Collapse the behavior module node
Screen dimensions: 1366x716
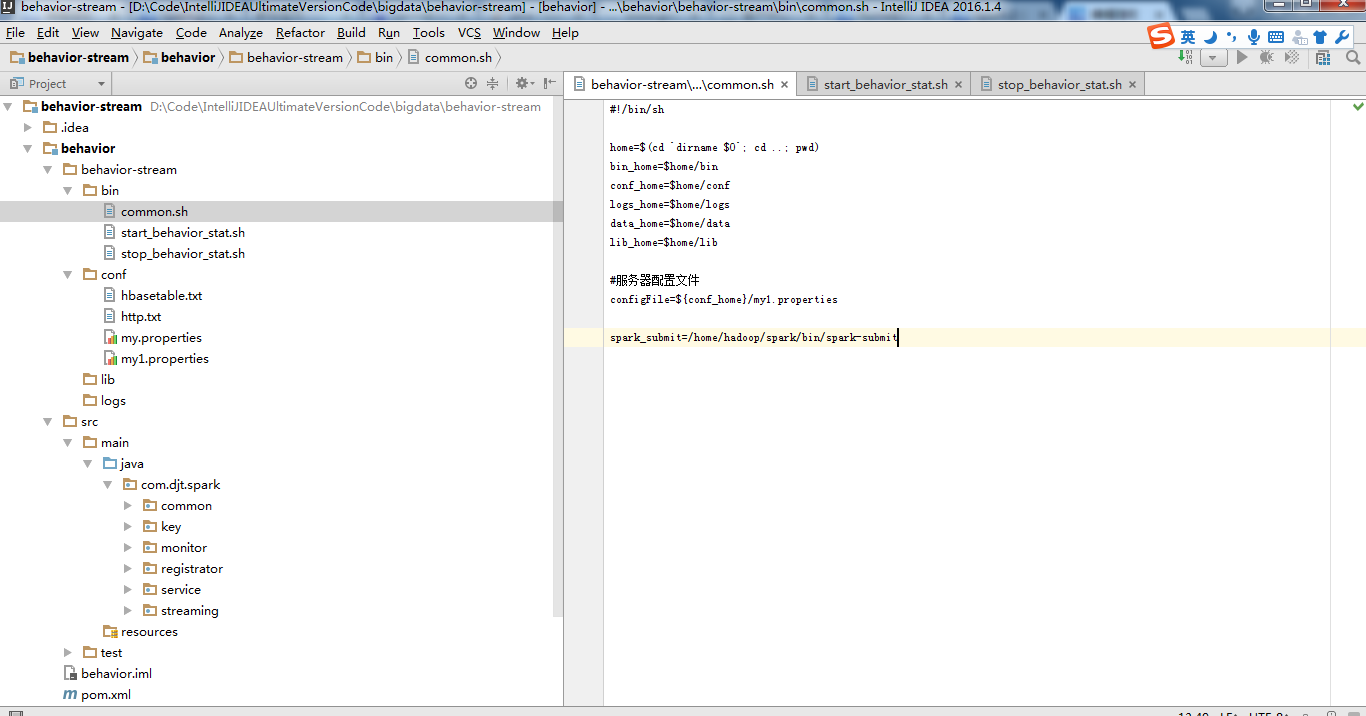coord(29,149)
